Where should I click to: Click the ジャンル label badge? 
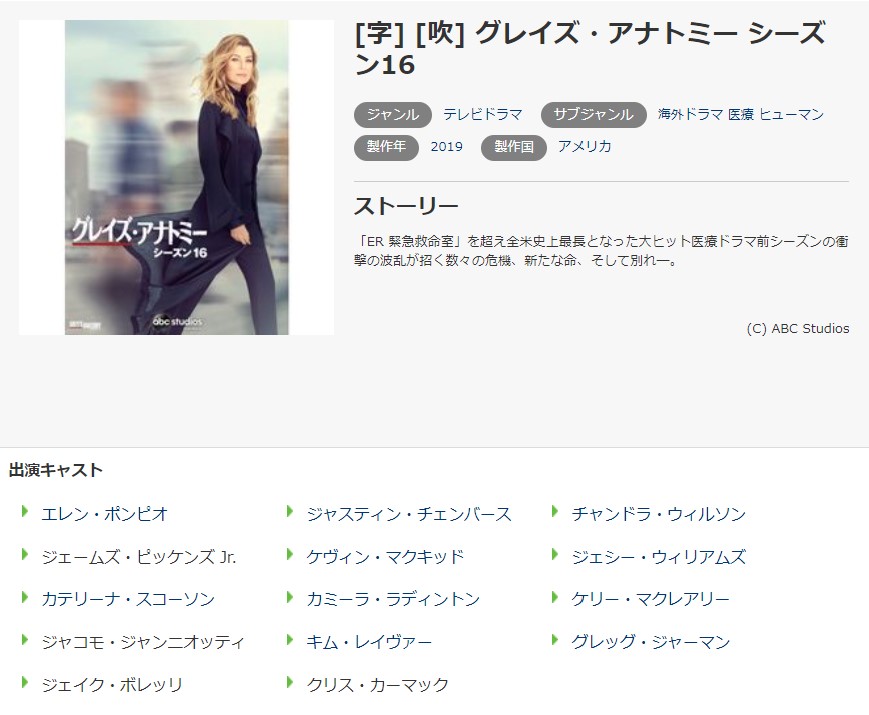(x=392, y=115)
